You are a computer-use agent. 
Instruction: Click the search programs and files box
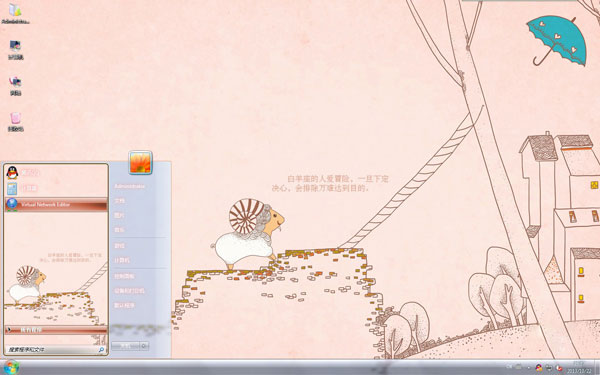(56, 349)
